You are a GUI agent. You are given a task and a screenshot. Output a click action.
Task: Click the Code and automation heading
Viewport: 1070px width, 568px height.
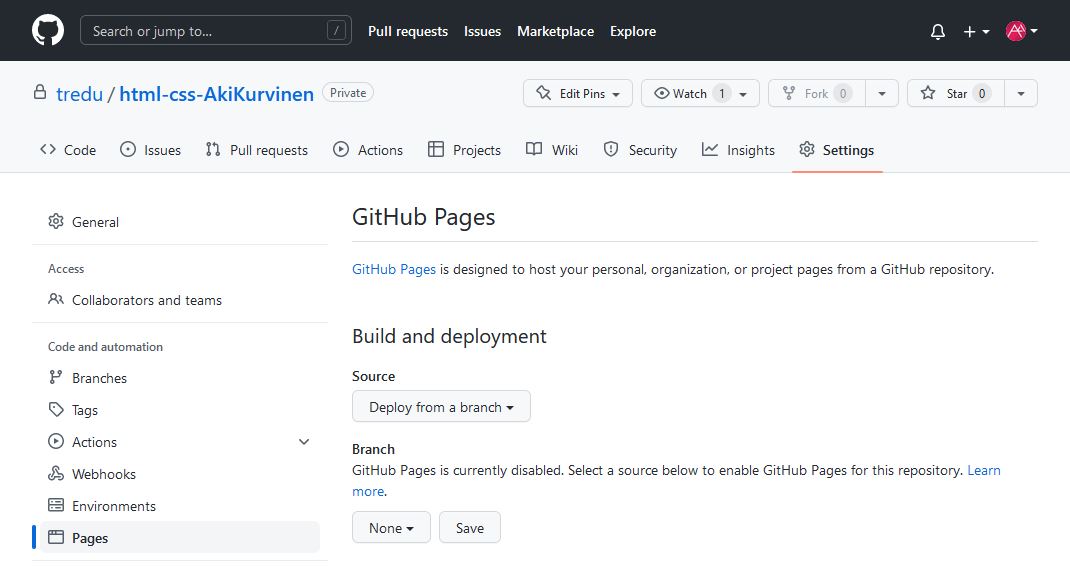pyautogui.click(x=105, y=347)
